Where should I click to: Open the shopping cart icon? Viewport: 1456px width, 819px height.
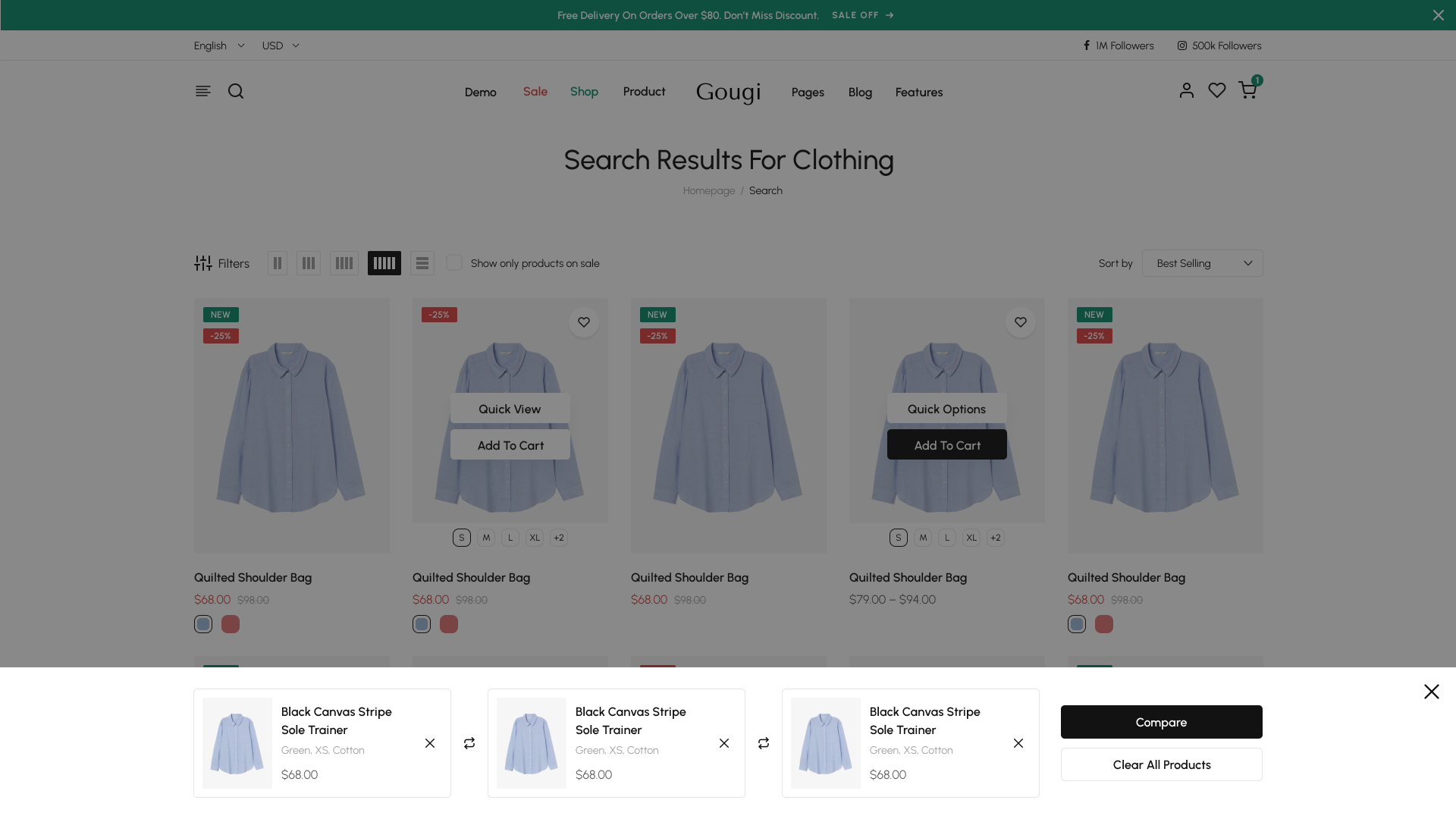click(1247, 90)
